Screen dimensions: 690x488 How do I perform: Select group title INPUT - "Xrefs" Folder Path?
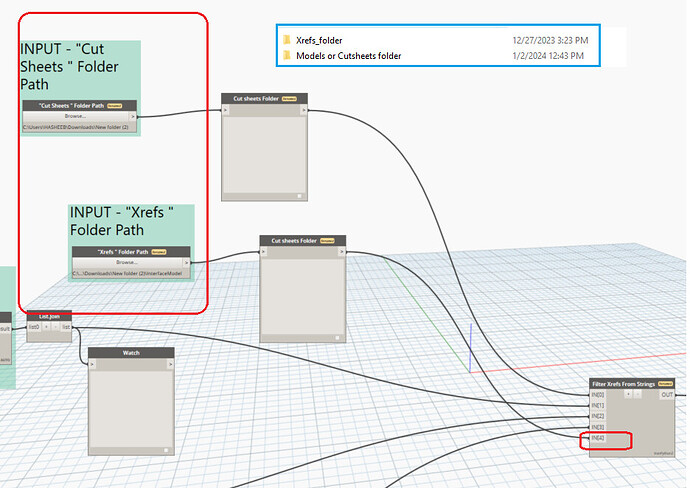click(122, 221)
